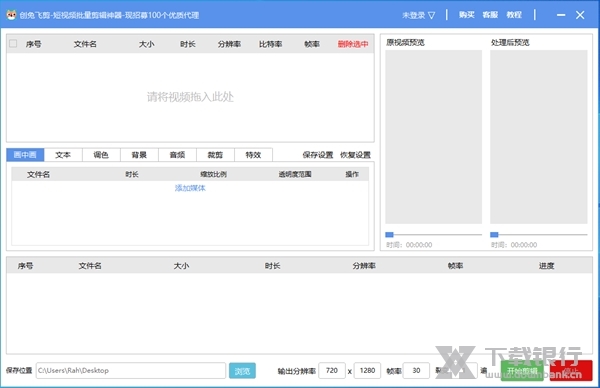Switch to the 音频 tab
The image size is (600, 388).
177,155
